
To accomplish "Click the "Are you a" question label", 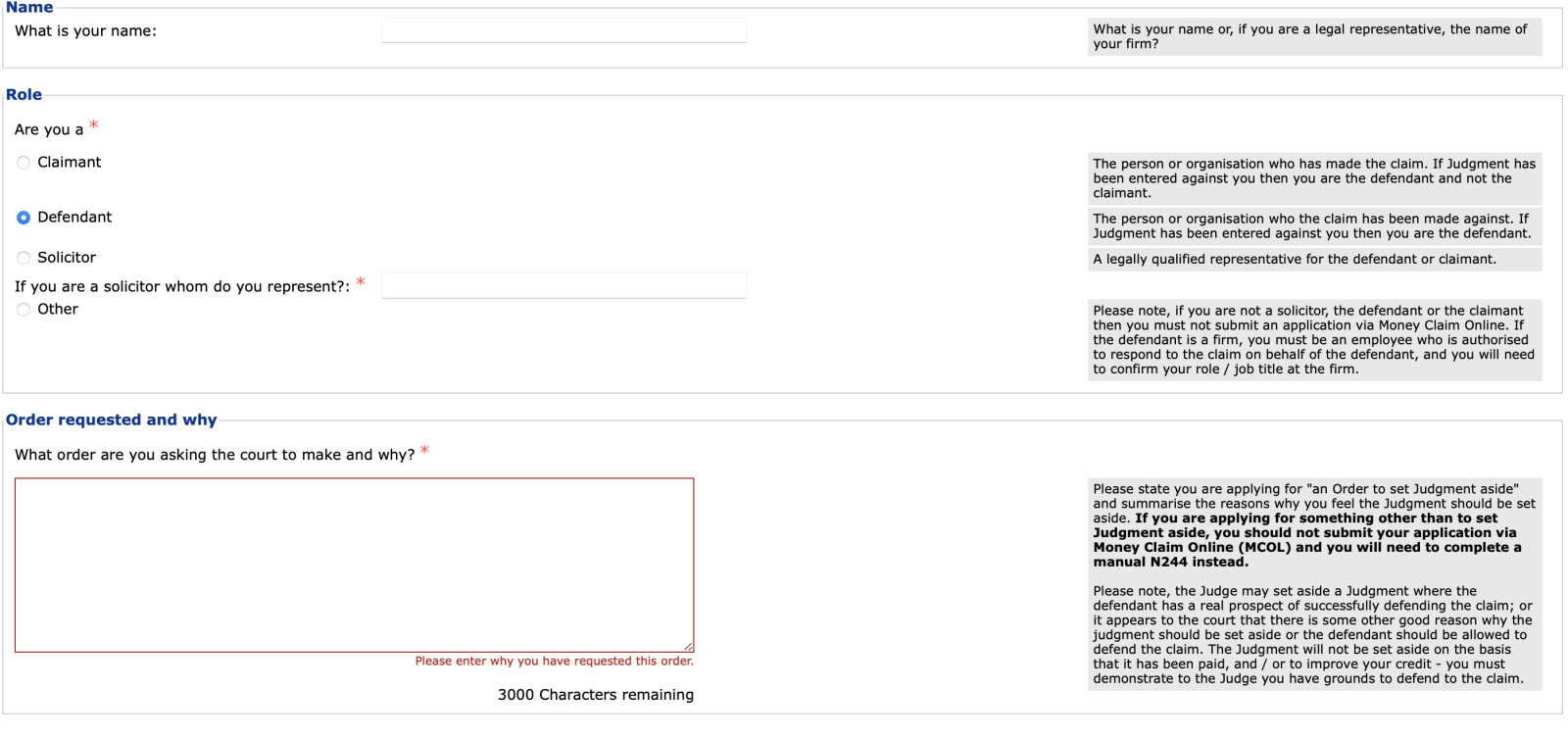I will pos(49,129).
